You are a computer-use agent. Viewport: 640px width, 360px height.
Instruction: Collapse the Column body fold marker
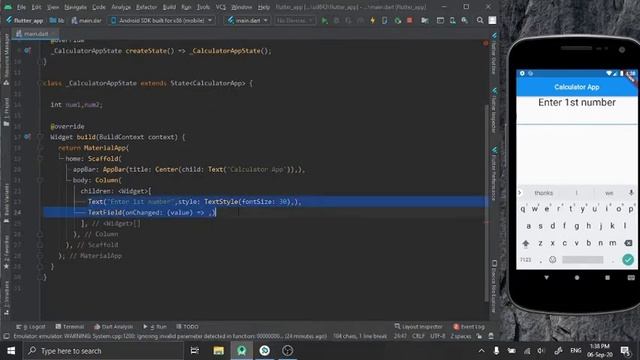[x=40, y=180]
